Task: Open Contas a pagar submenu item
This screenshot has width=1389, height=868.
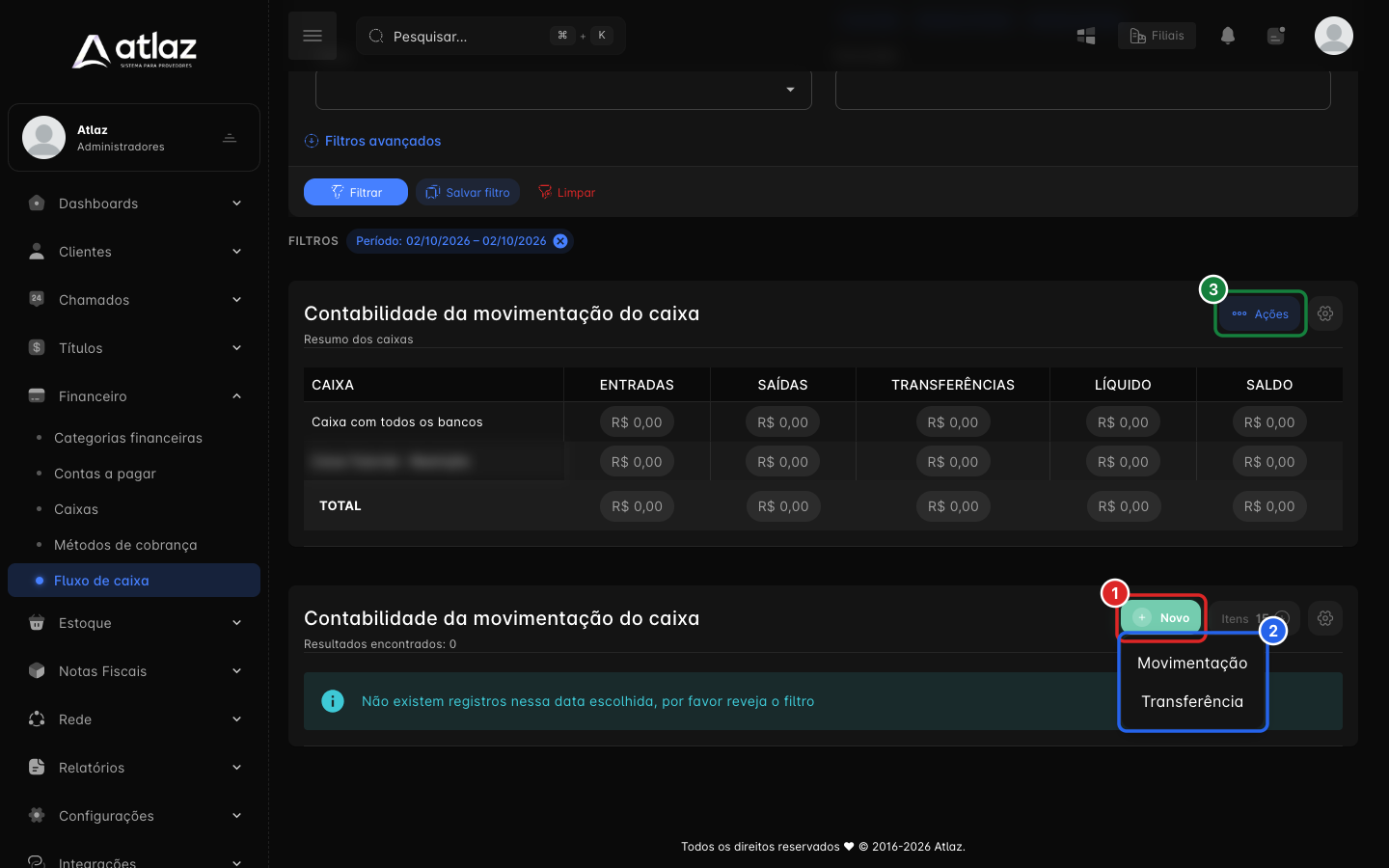Action: pos(105,474)
